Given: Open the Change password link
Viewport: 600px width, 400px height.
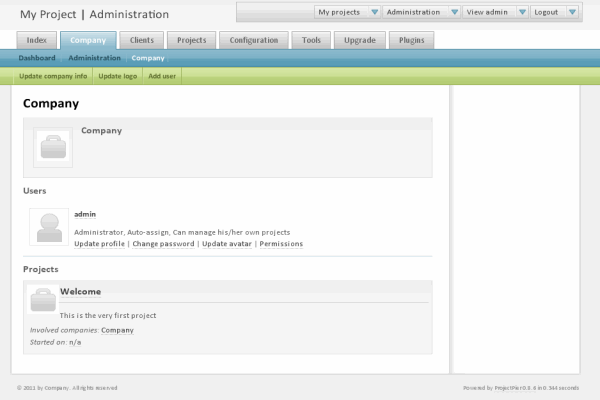Looking at the screenshot, I should click(163, 244).
